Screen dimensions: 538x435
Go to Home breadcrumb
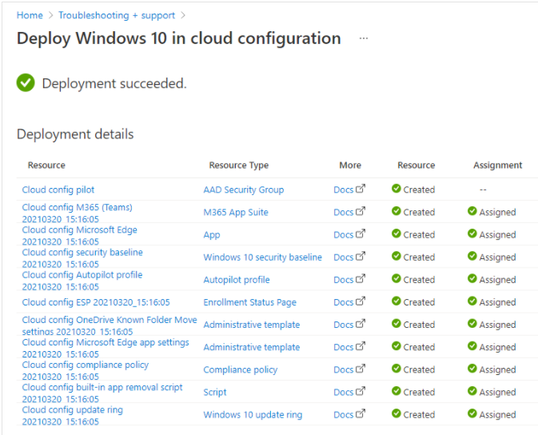tap(30, 15)
